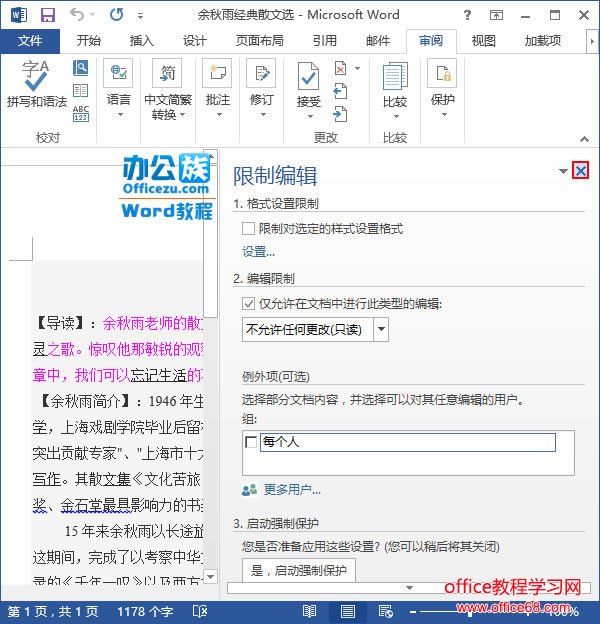Open the Word Count ABC 123 icon

(x=81, y=113)
